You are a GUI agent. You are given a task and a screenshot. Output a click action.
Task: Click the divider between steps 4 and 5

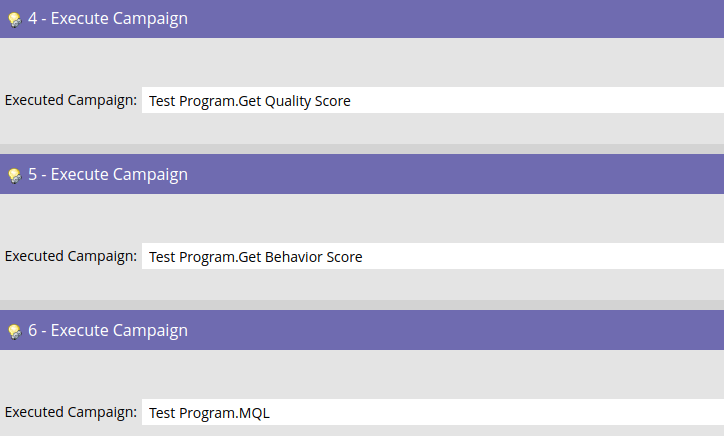(362, 149)
